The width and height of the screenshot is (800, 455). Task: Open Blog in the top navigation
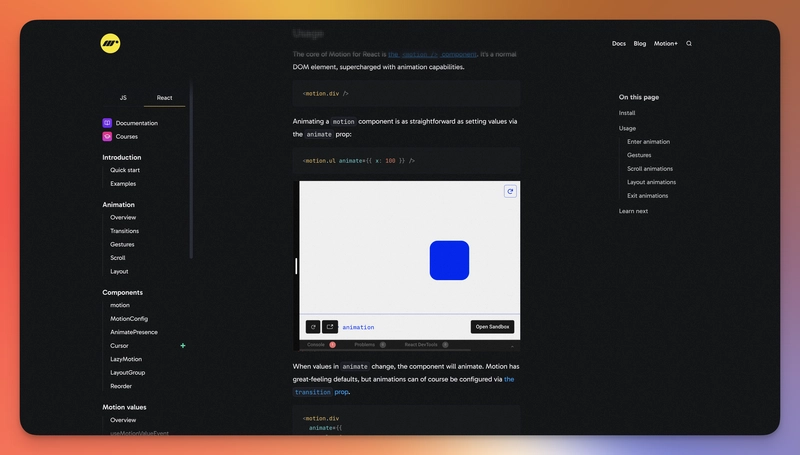640,43
